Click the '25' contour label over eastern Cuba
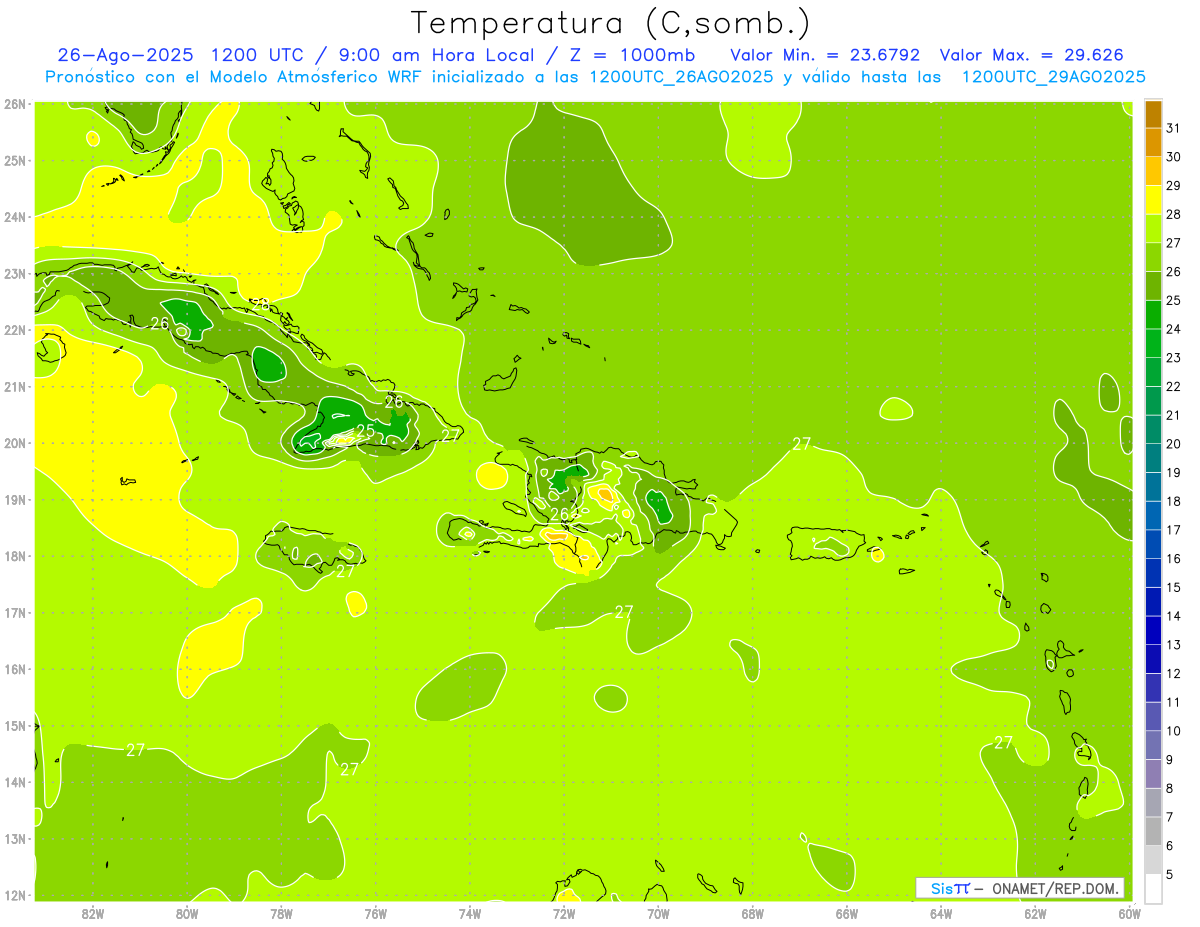The width and height of the screenshot is (1200, 927). 366,431
